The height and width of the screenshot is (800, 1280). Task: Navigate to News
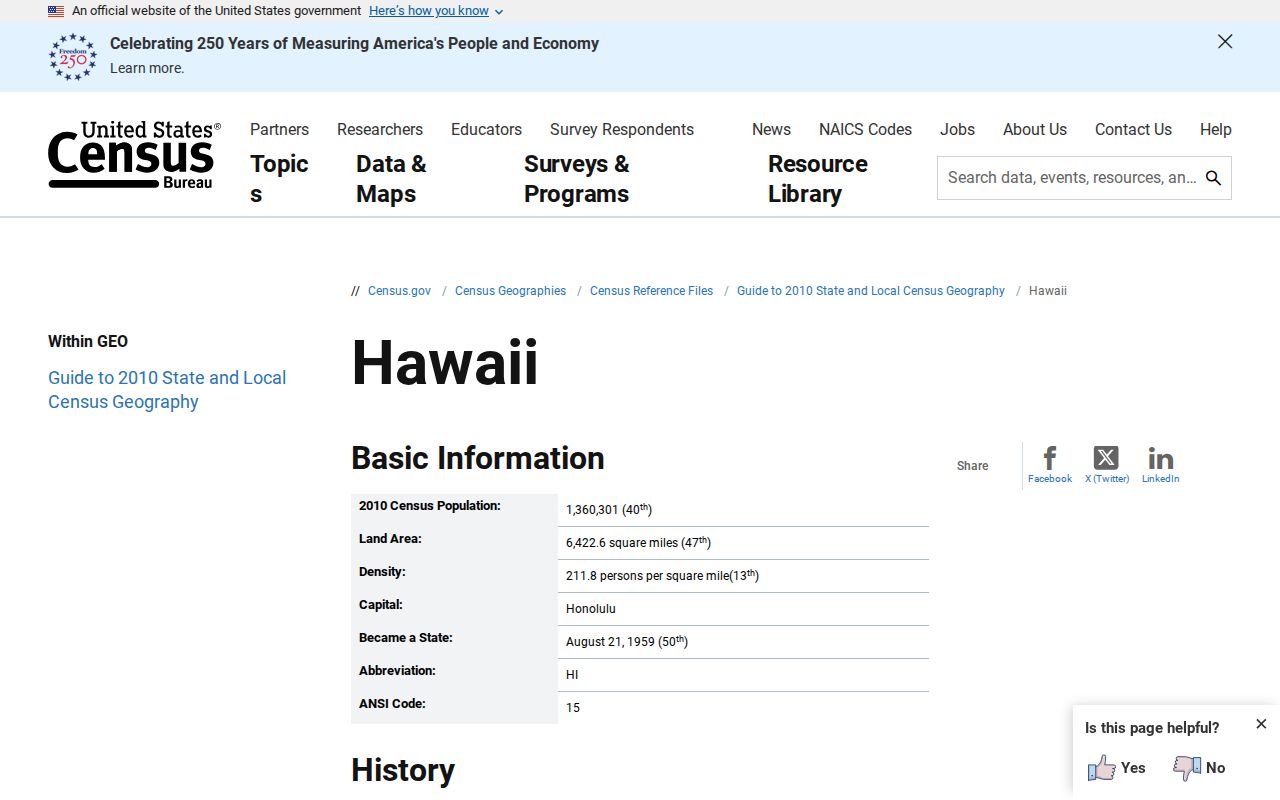(x=771, y=129)
